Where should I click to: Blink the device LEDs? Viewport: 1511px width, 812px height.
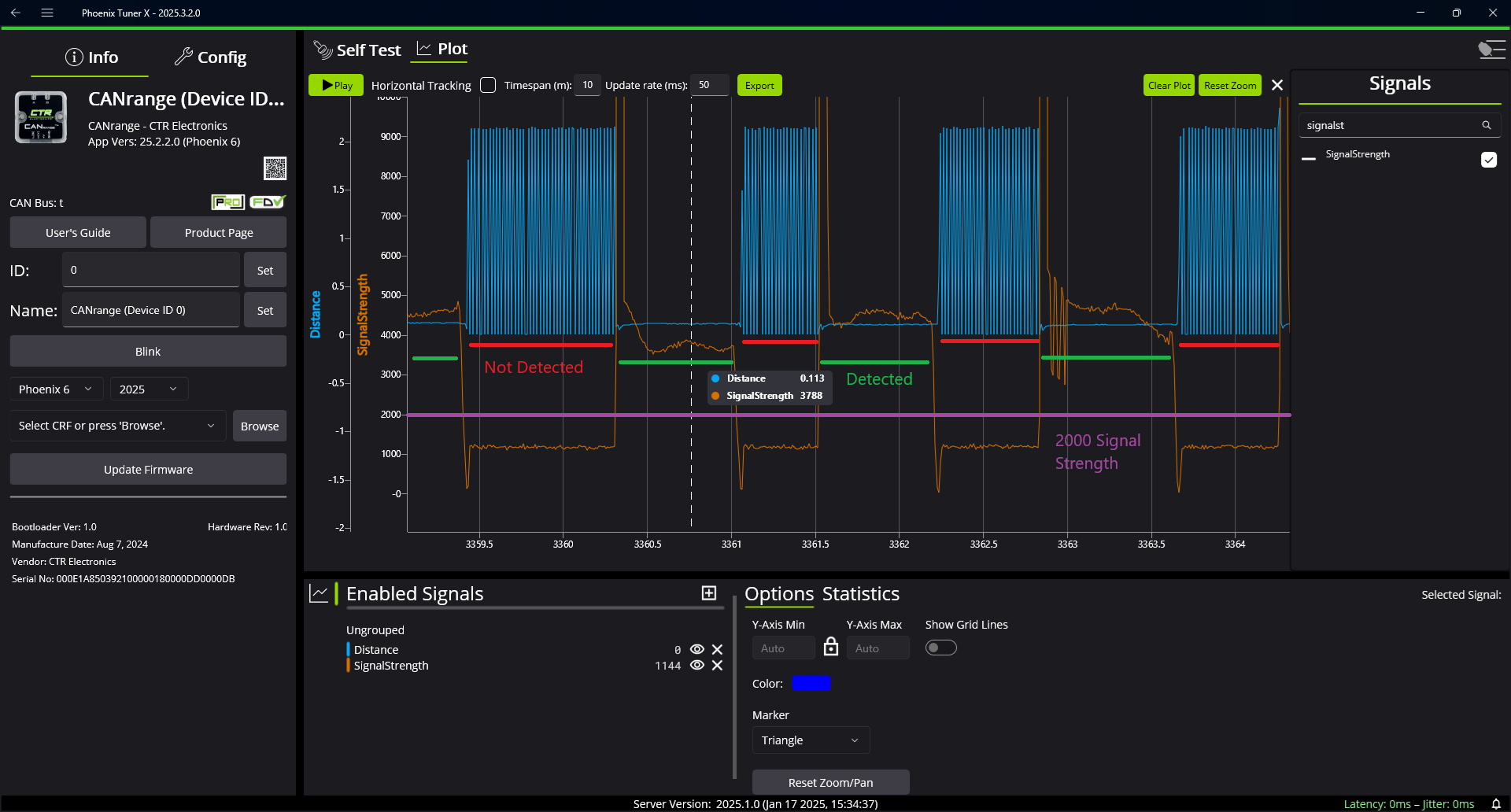(x=148, y=352)
